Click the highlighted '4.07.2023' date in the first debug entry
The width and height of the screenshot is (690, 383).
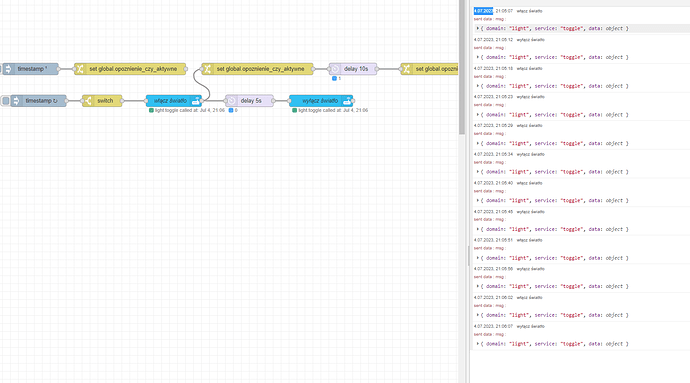click(483, 11)
